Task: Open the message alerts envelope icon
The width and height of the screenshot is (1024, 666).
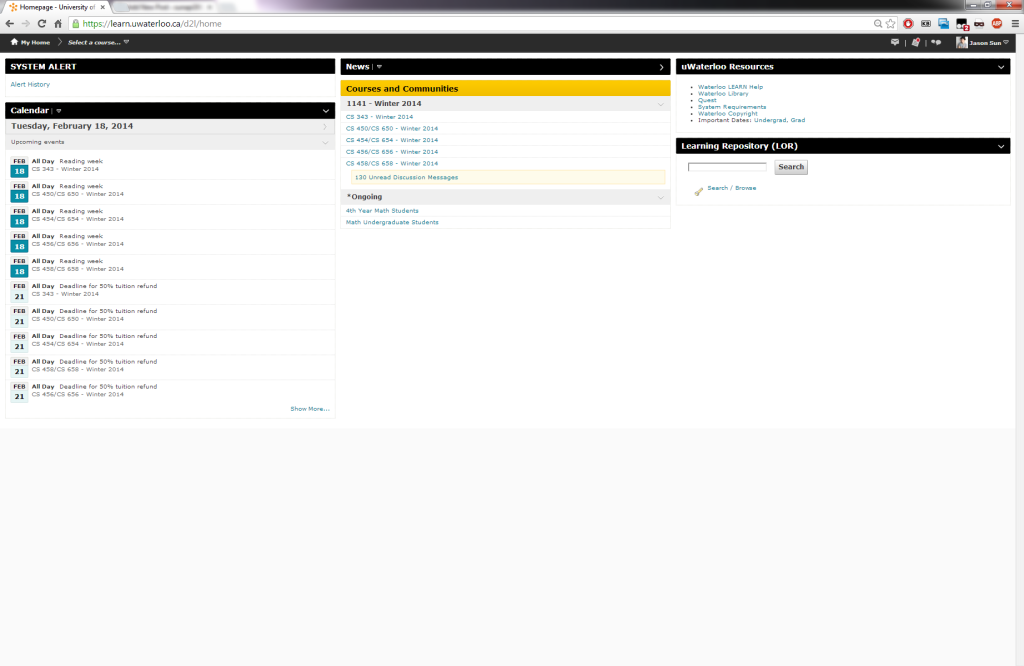Action: click(x=895, y=42)
